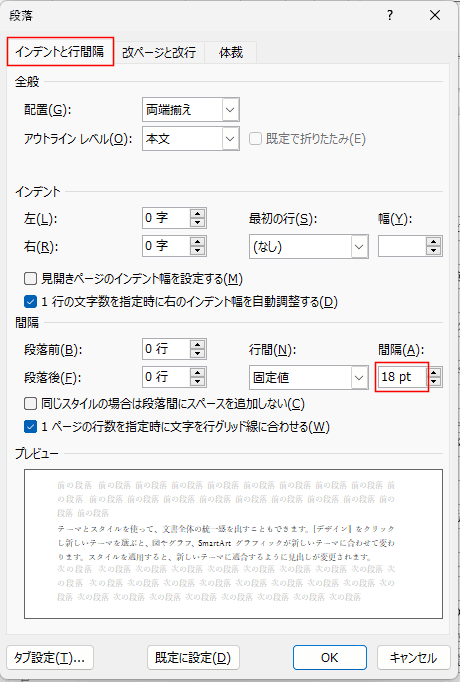This screenshot has height=682, width=460.
Task: Decrease 幅(Y) indent width with down arrow
Action: [x=433, y=251]
